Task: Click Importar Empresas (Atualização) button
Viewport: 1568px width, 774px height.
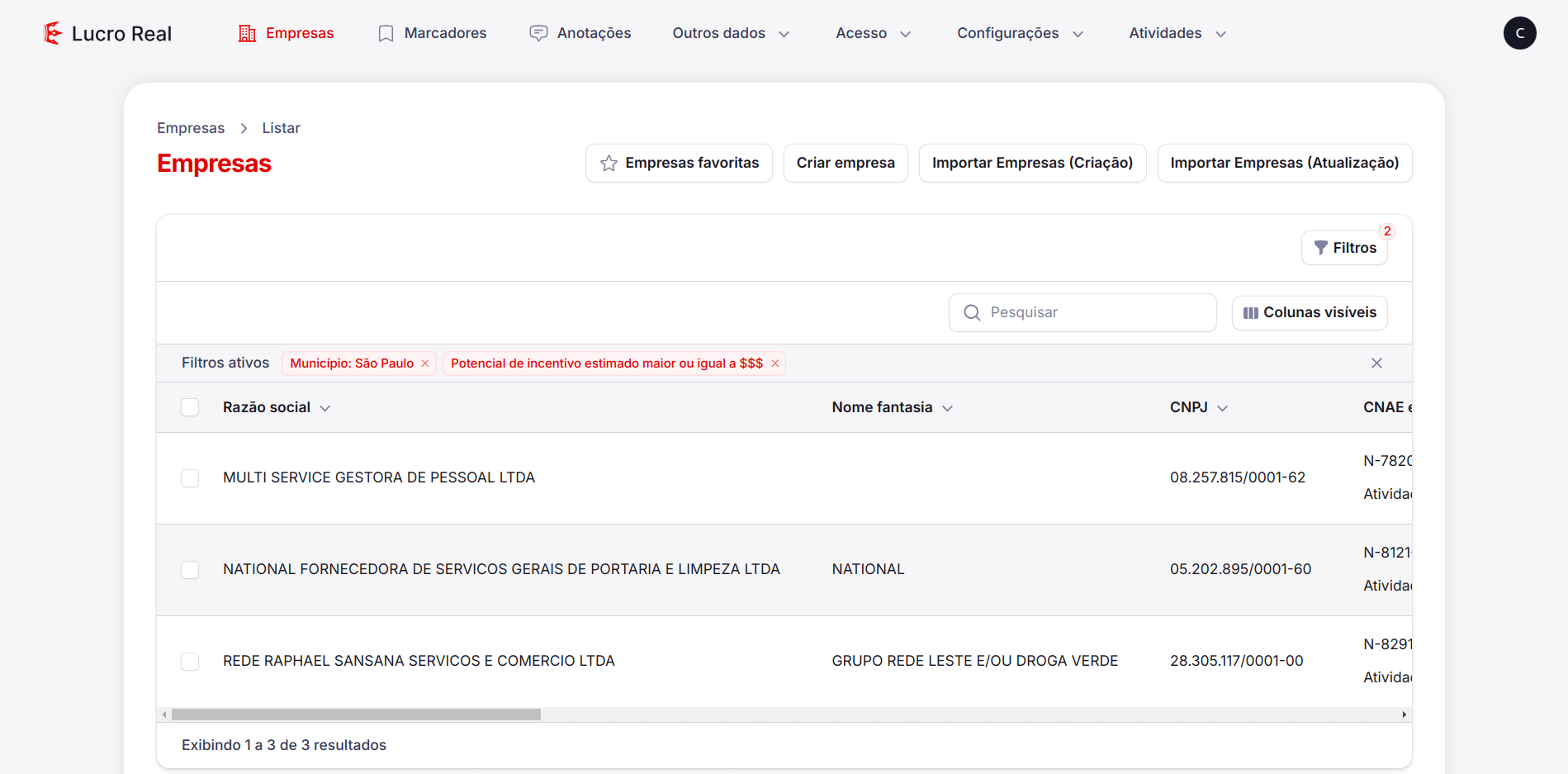Action: (1284, 163)
